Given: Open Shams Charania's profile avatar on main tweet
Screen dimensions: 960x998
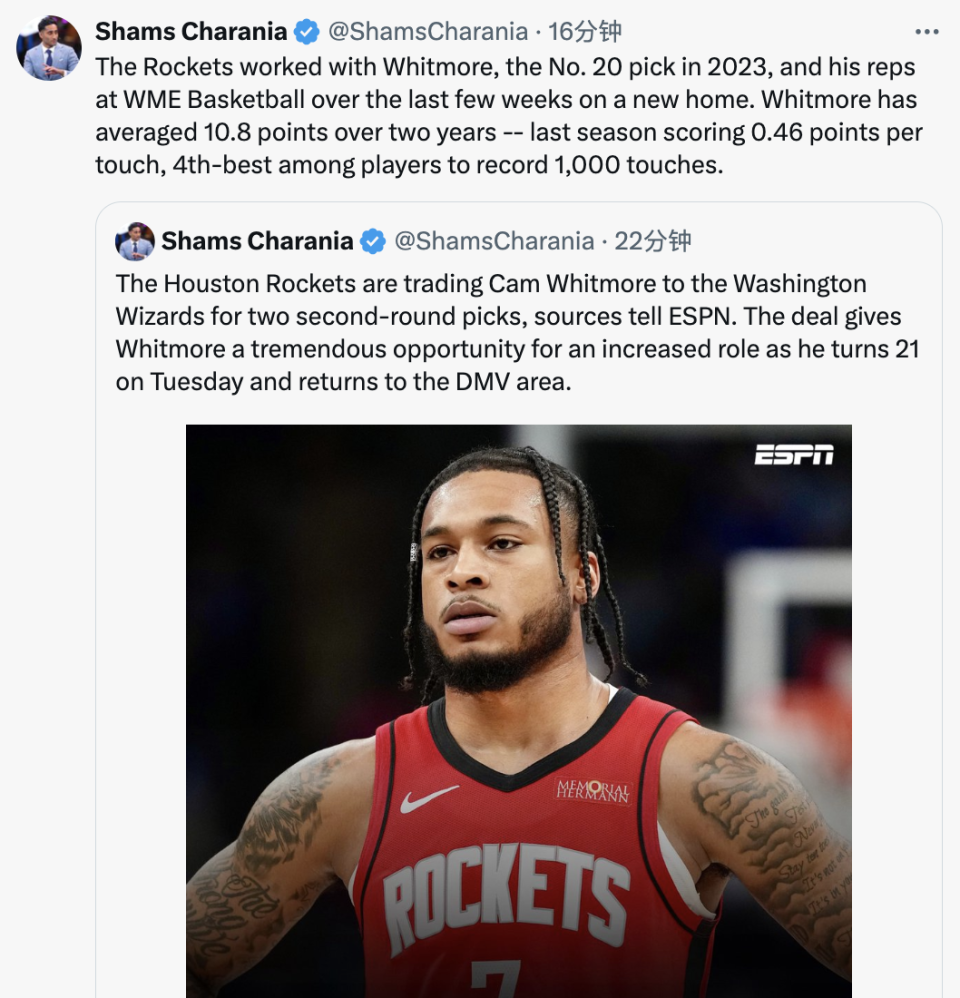Looking at the screenshot, I should (48, 48).
